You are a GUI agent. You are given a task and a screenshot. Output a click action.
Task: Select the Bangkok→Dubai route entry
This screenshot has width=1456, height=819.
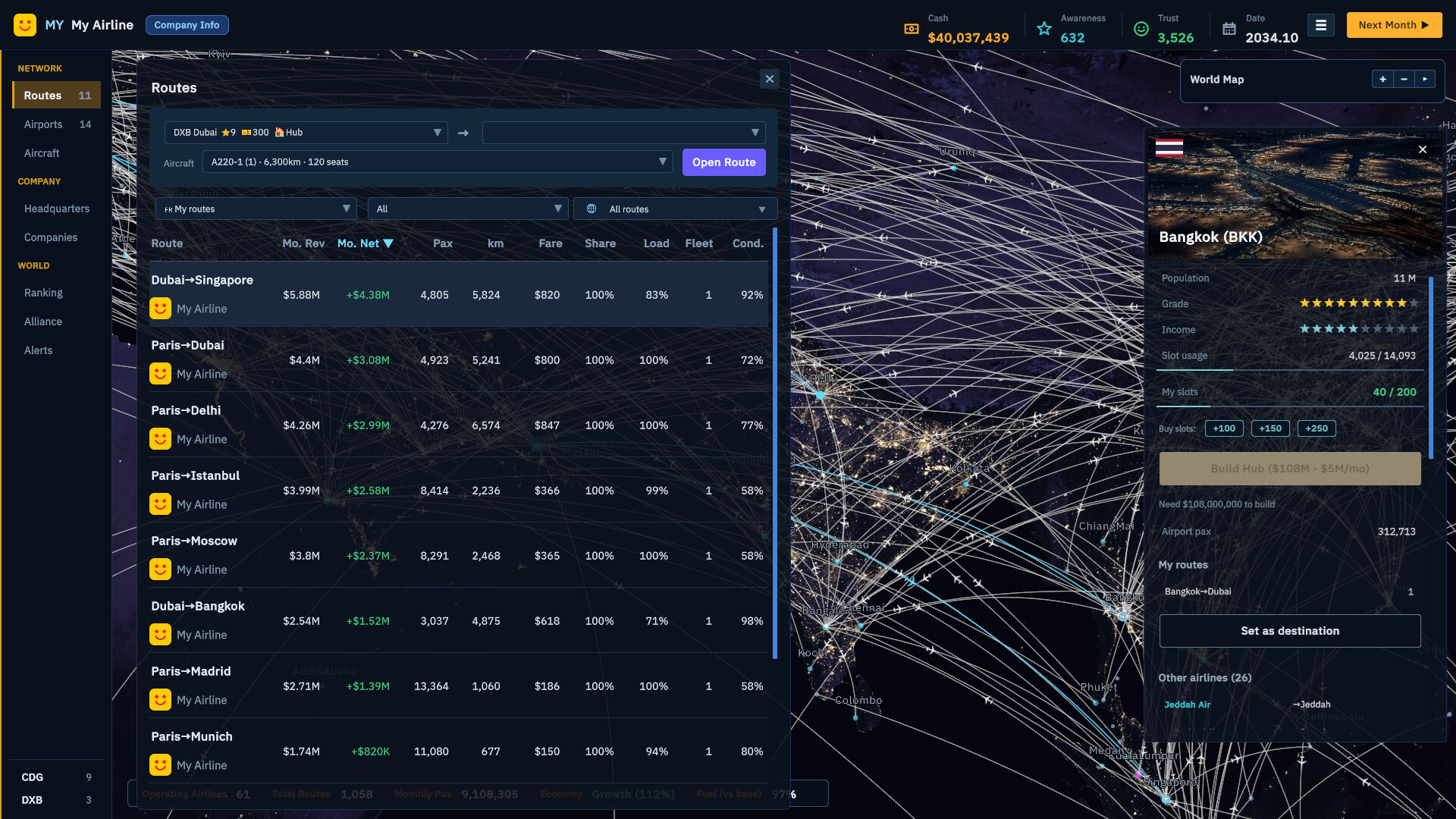pos(1289,591)
